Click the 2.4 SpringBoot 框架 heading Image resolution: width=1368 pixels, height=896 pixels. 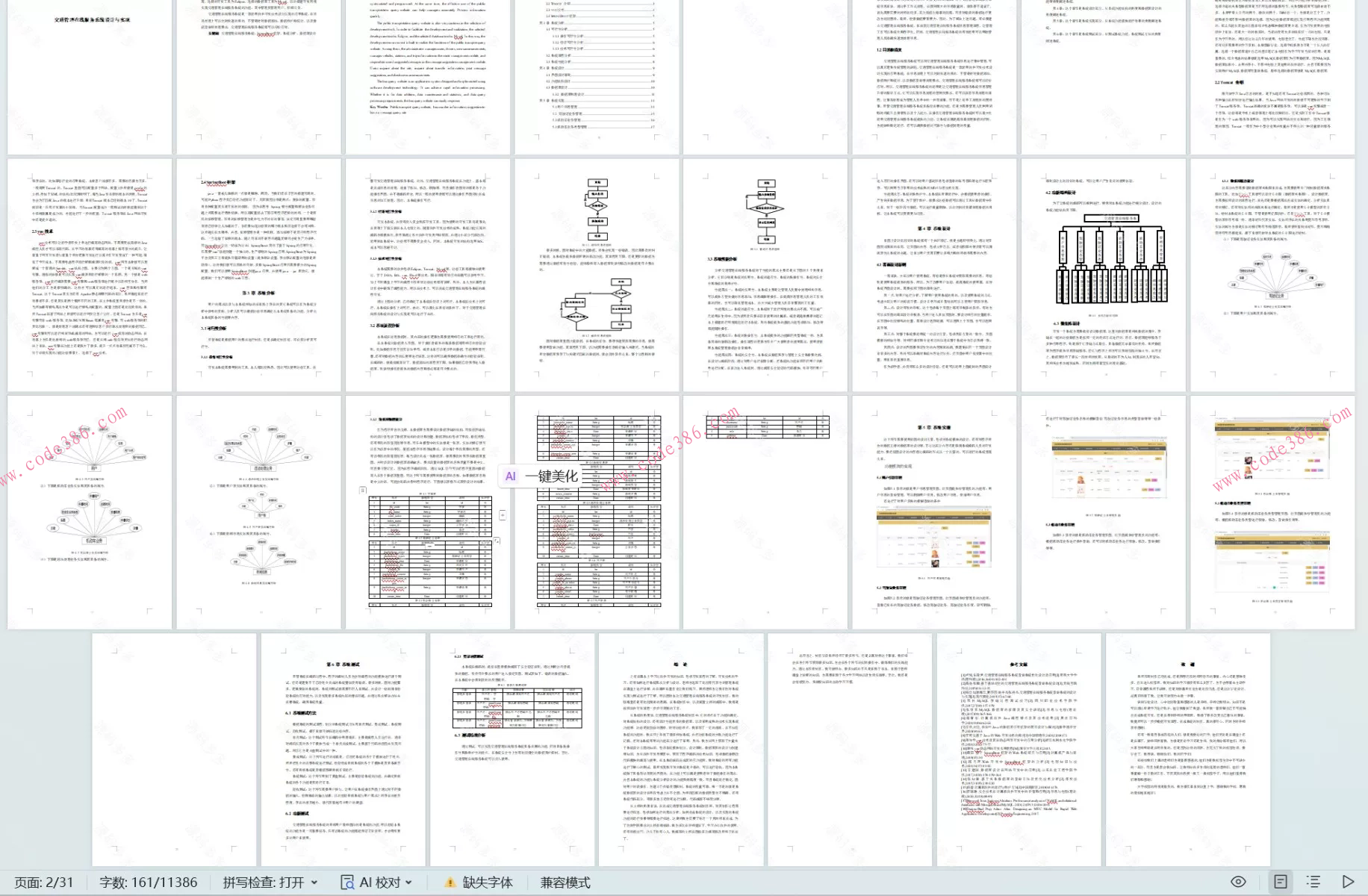coord(218,182)
